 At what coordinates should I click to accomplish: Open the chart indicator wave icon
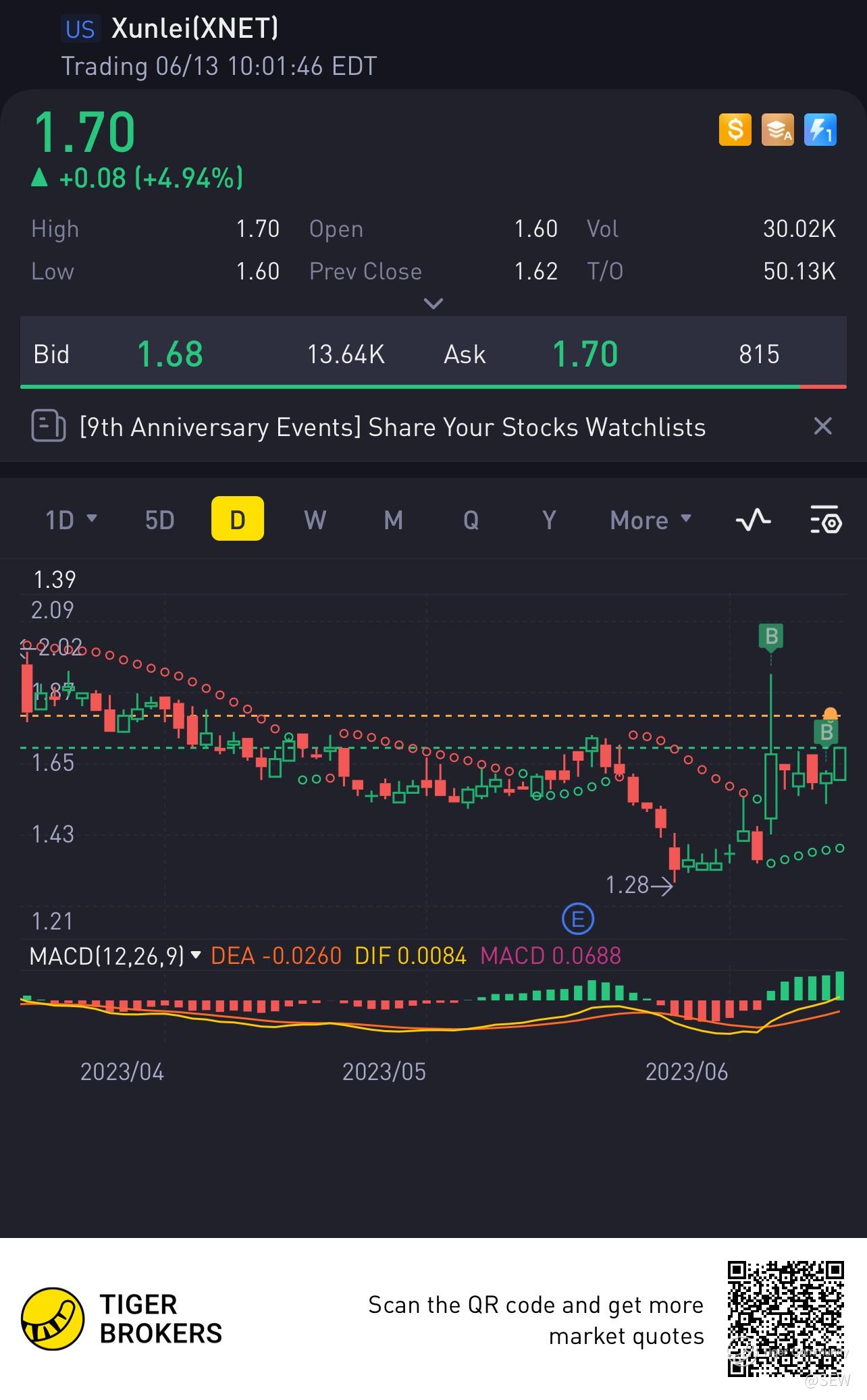[753, 520]
